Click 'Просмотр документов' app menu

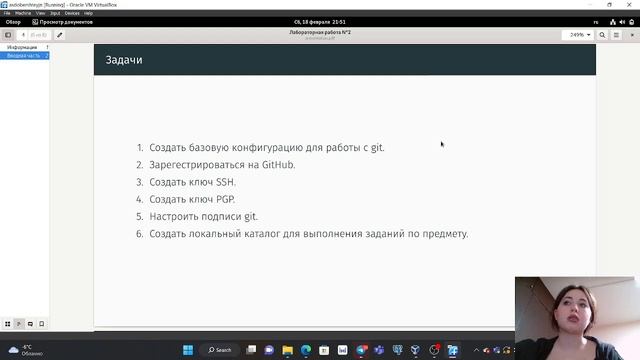coord(62,22)
